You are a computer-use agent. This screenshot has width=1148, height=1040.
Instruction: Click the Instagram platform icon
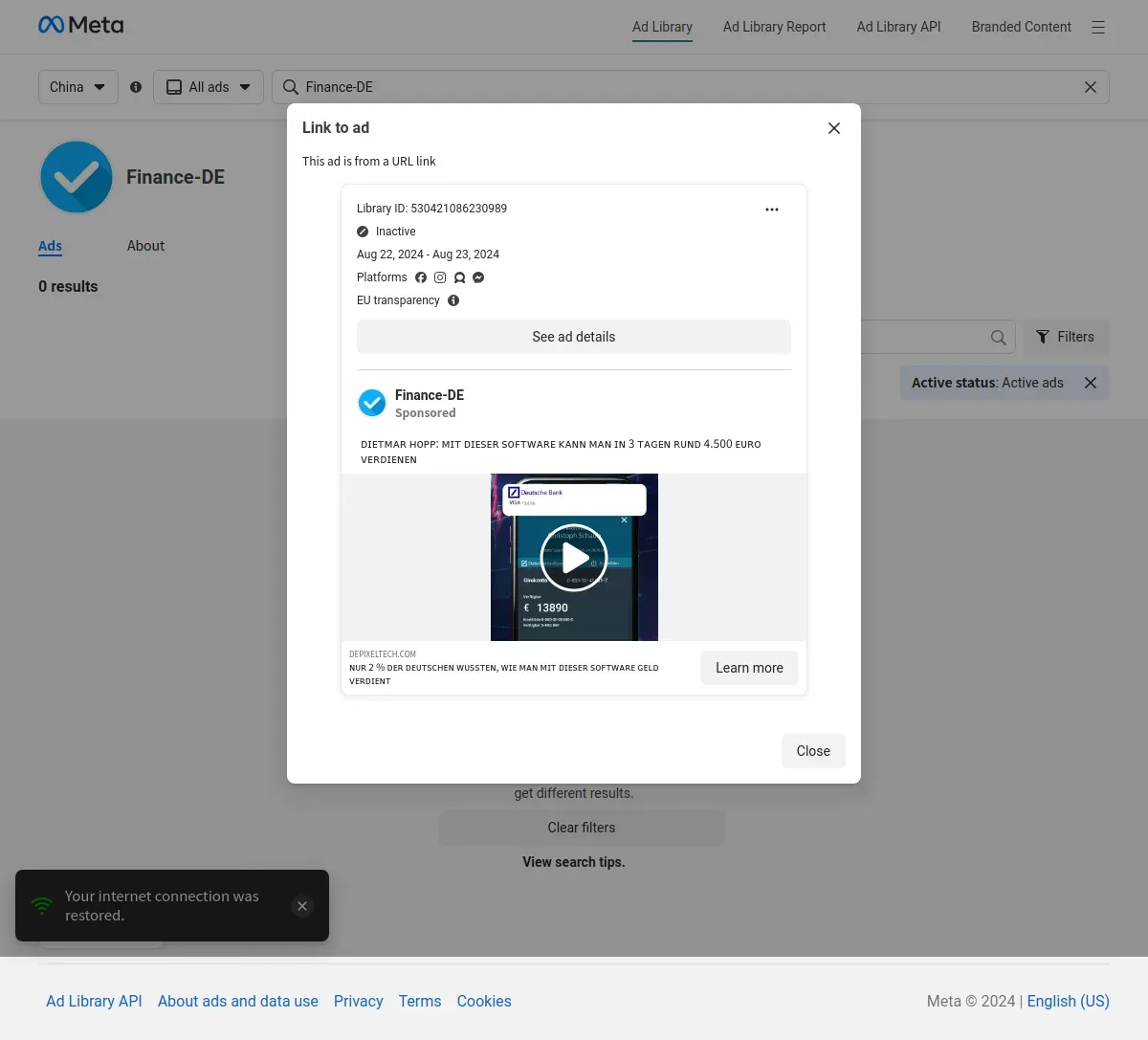point(440,277)
